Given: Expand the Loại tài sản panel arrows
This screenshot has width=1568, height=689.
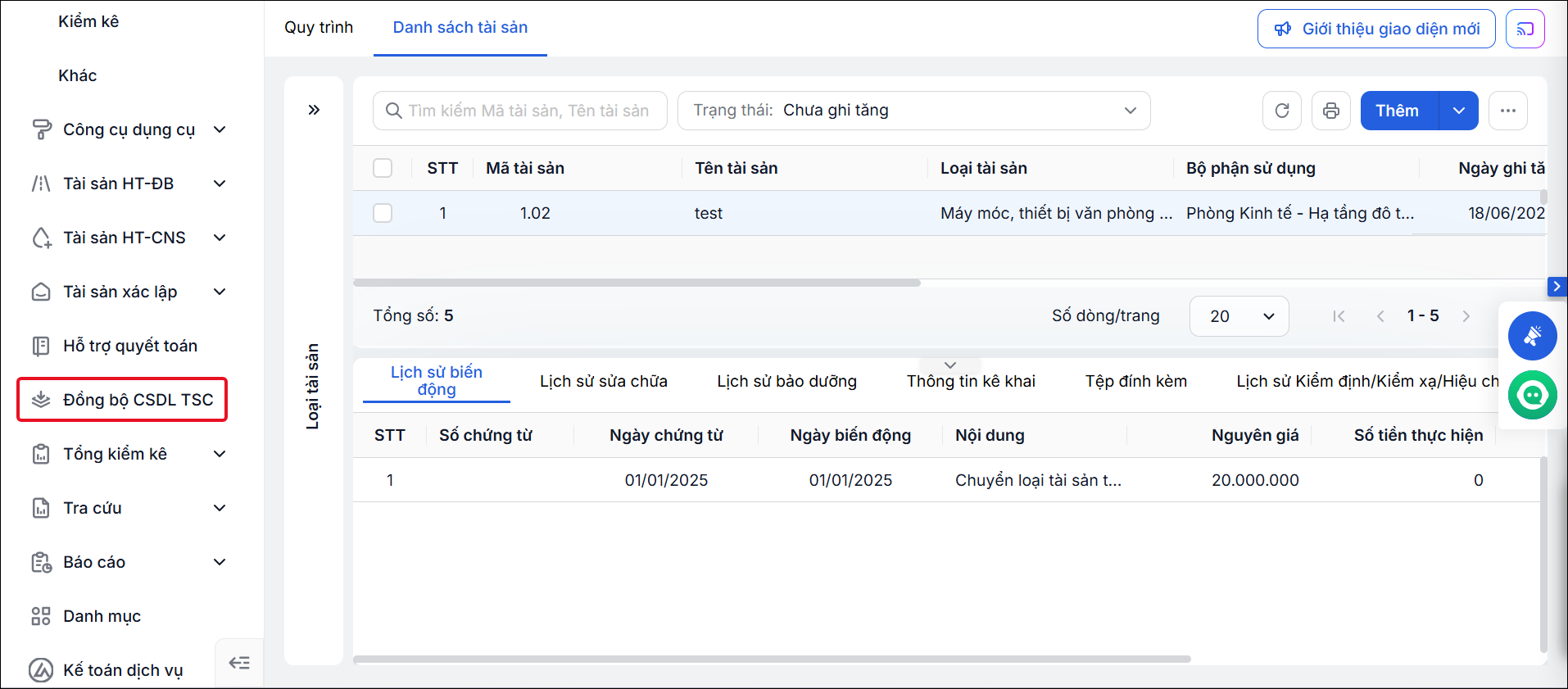Looking at the screenshot, I should (314, 110).
